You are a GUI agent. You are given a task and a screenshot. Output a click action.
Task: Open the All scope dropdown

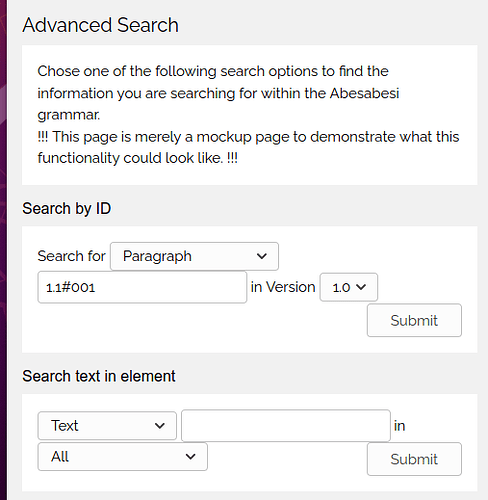point(123,456)
